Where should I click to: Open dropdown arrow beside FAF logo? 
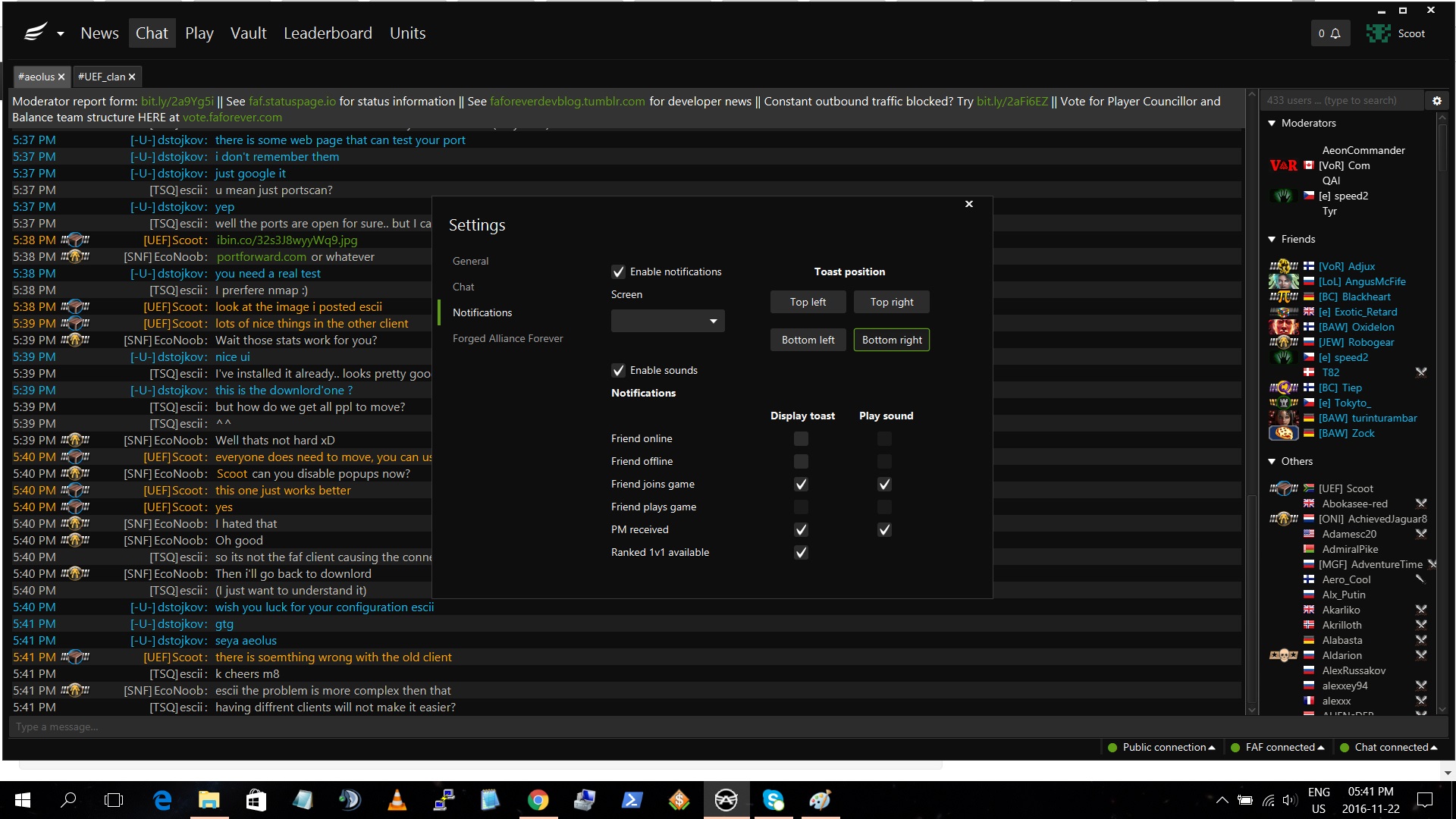61,33
